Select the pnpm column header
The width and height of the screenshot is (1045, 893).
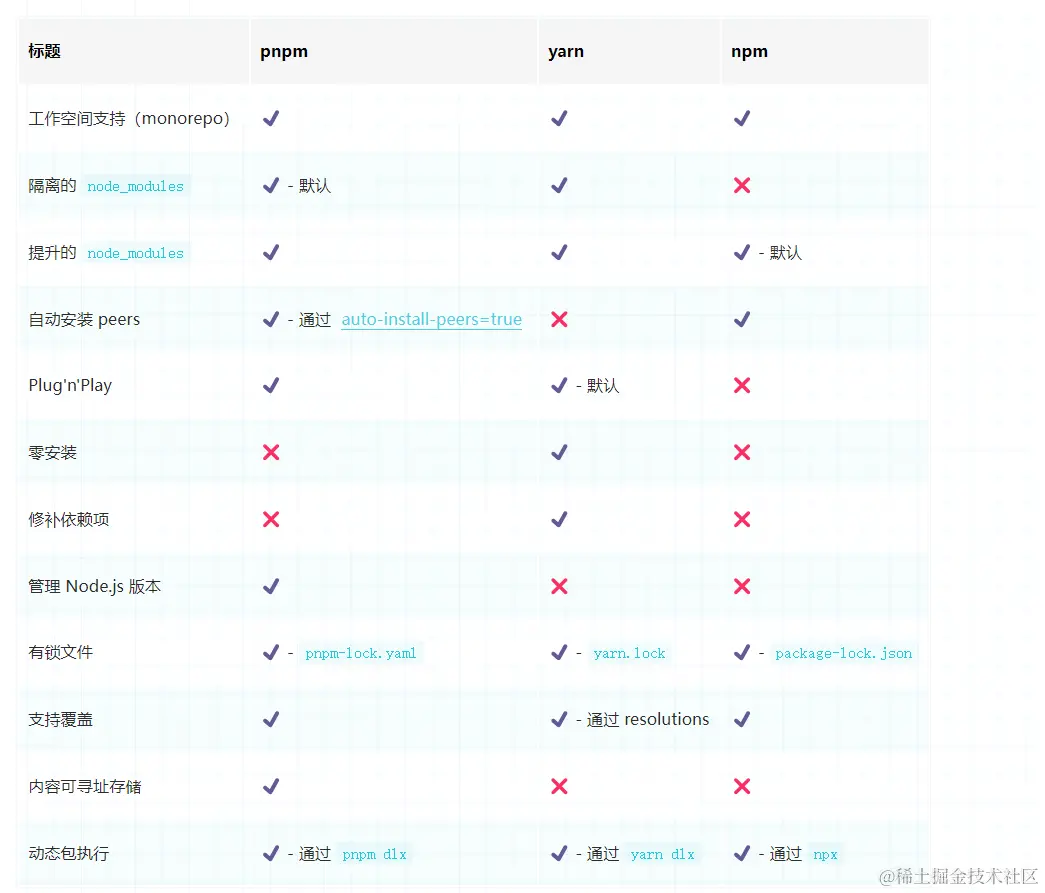(x=284, y=51)
